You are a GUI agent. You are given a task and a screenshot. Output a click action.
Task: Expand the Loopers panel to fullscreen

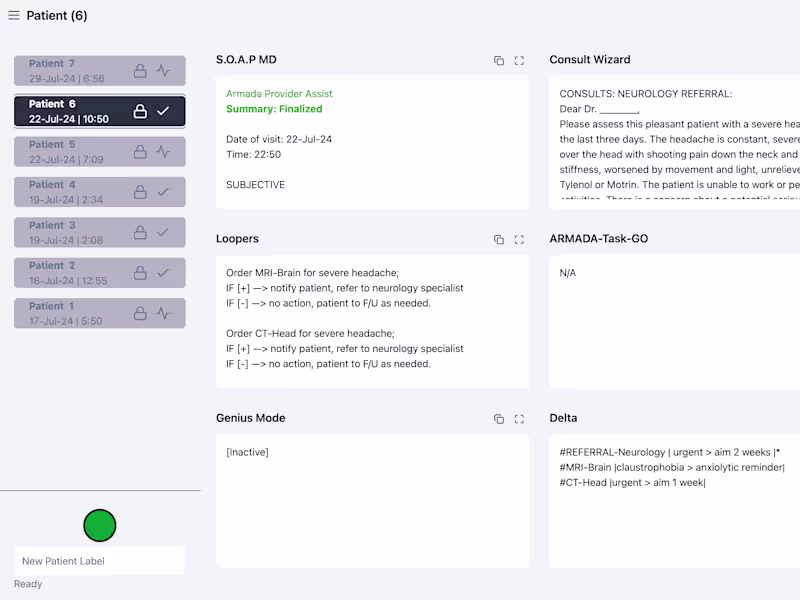click(x=519, y=240)
